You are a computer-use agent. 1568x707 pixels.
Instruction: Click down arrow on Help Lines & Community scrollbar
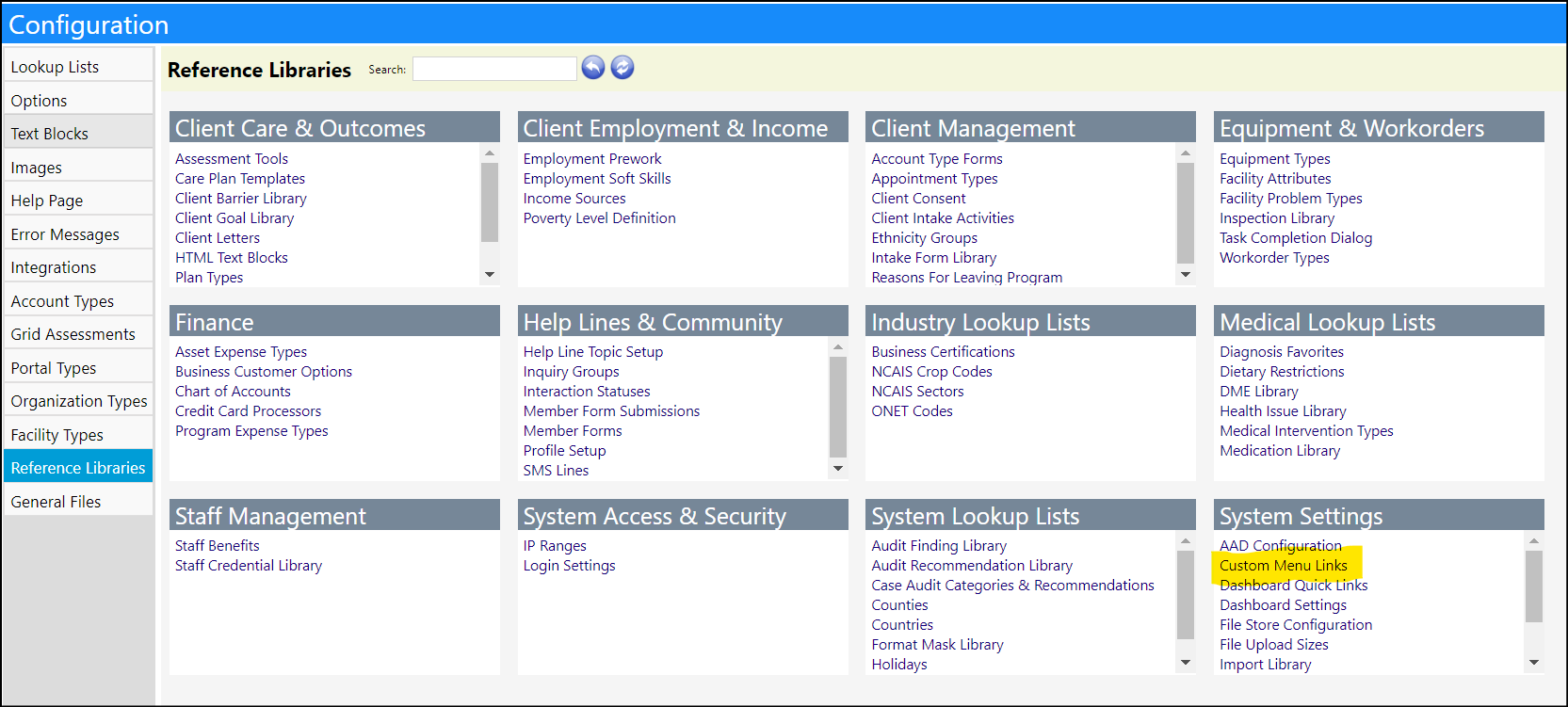(x=838, y=469)
